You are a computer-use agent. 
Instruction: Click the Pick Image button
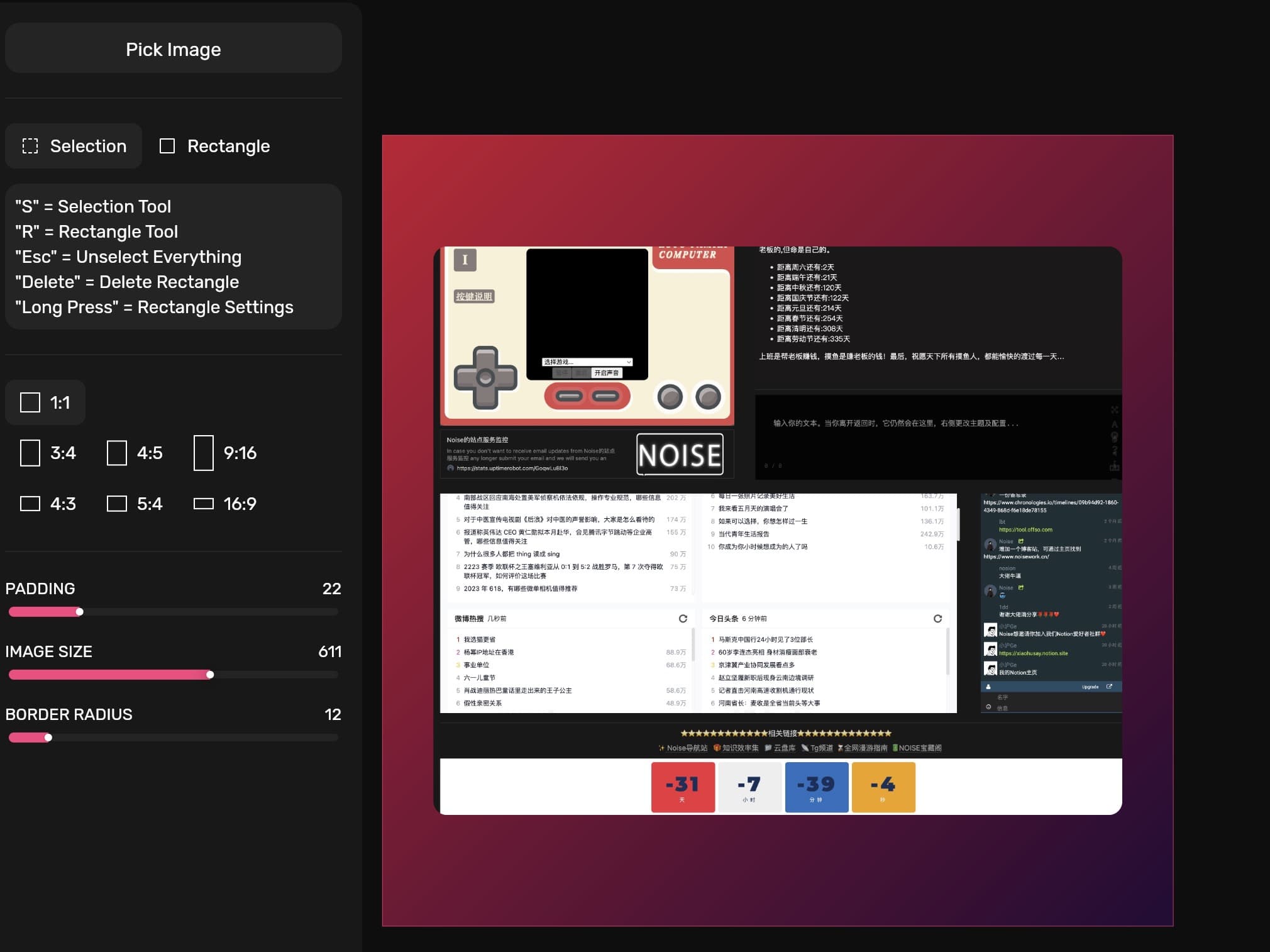[173, 49]
